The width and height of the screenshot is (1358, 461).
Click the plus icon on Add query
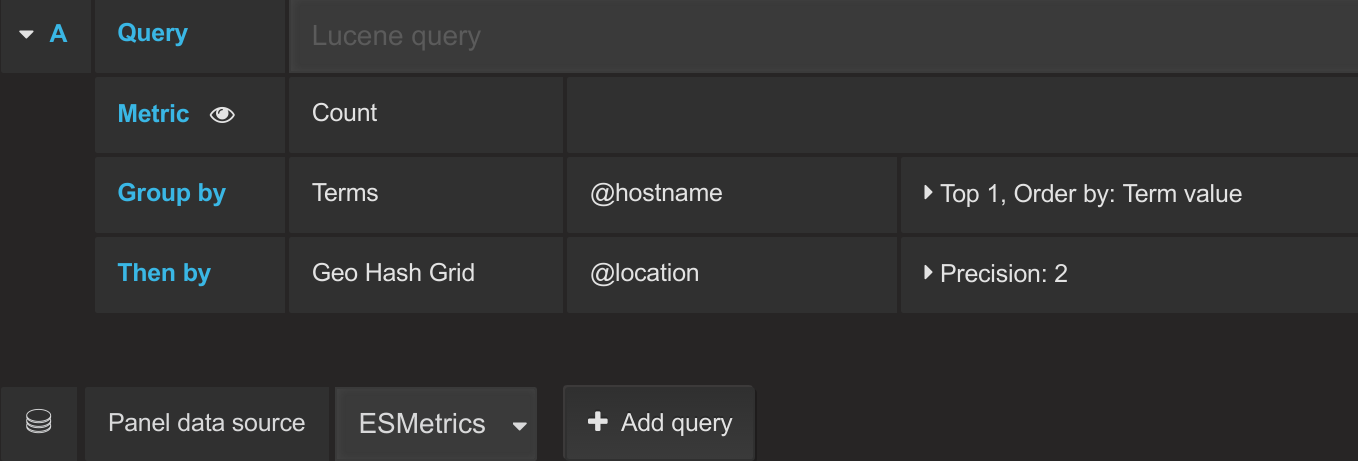tap(597, 422)
